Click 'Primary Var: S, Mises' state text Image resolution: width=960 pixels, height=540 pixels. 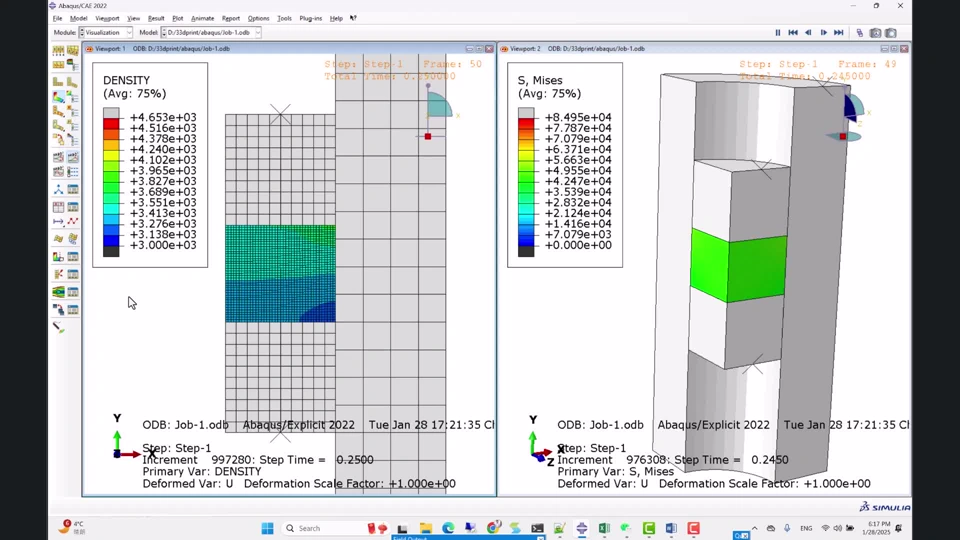click(615, 471)
